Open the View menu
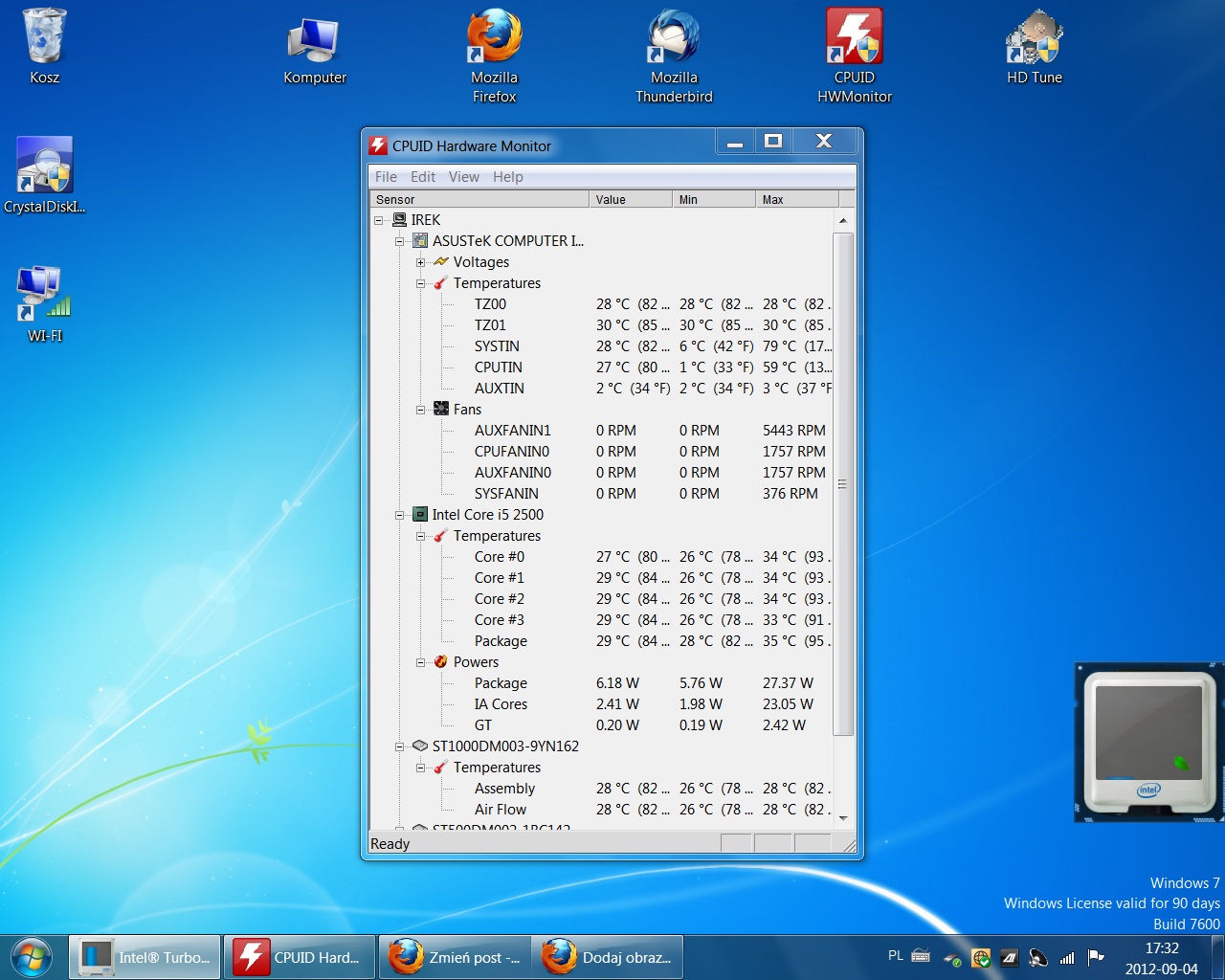This screenshot has width=1225, height=980. pos(463,177)
